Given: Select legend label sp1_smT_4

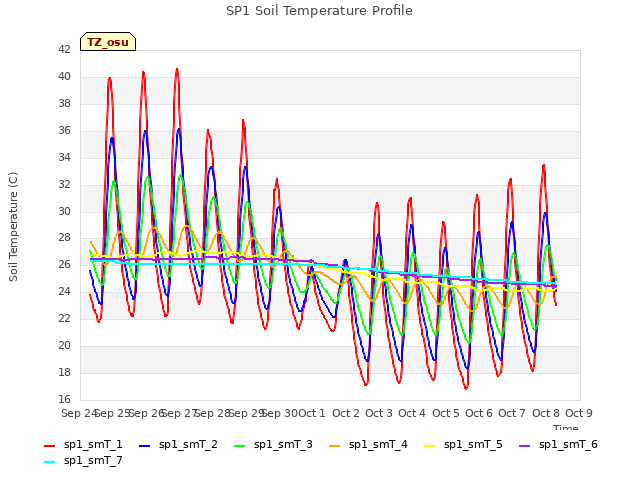Looking at the screenshot, I should [x=378, y=444].
